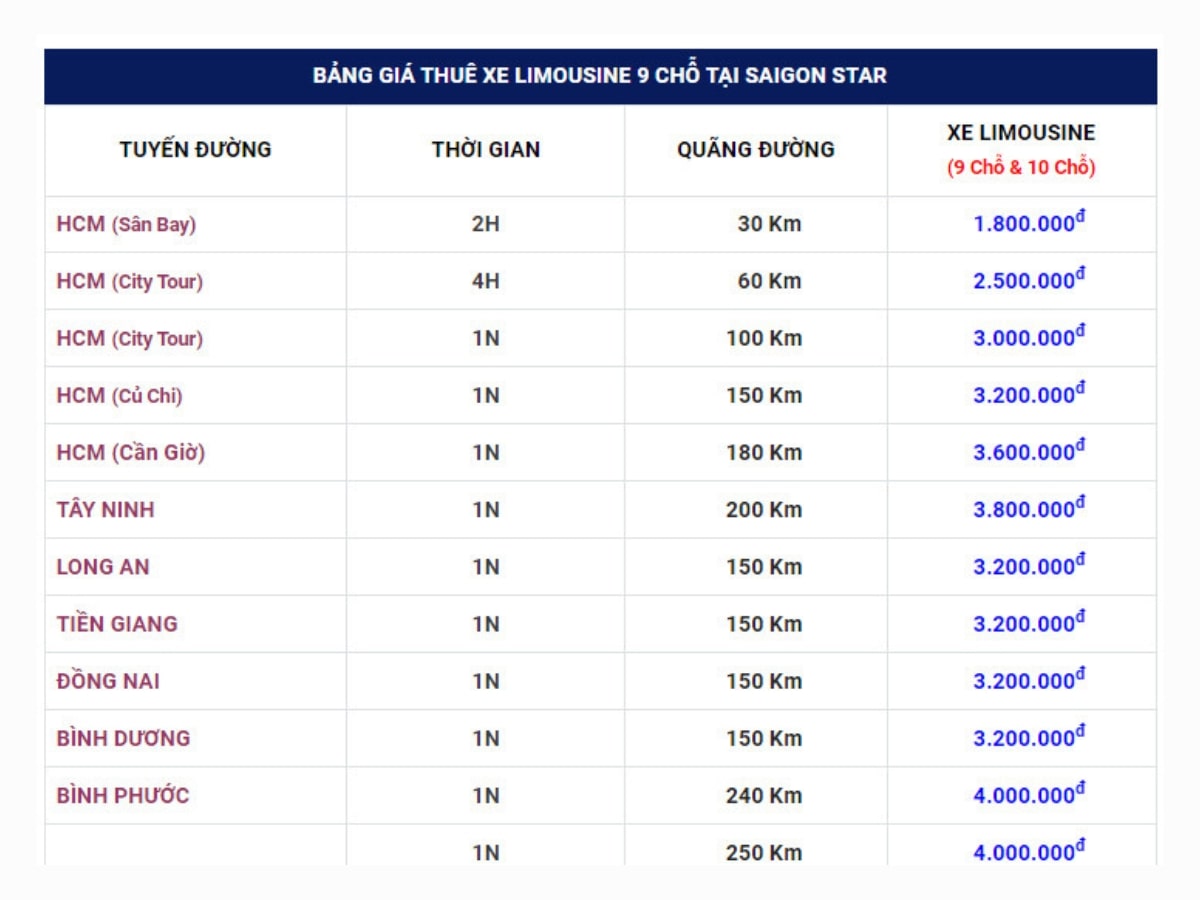1200x900 pixels.
Task: Click 150 Km in the LONG AN row
Action: tap(764, 567)
